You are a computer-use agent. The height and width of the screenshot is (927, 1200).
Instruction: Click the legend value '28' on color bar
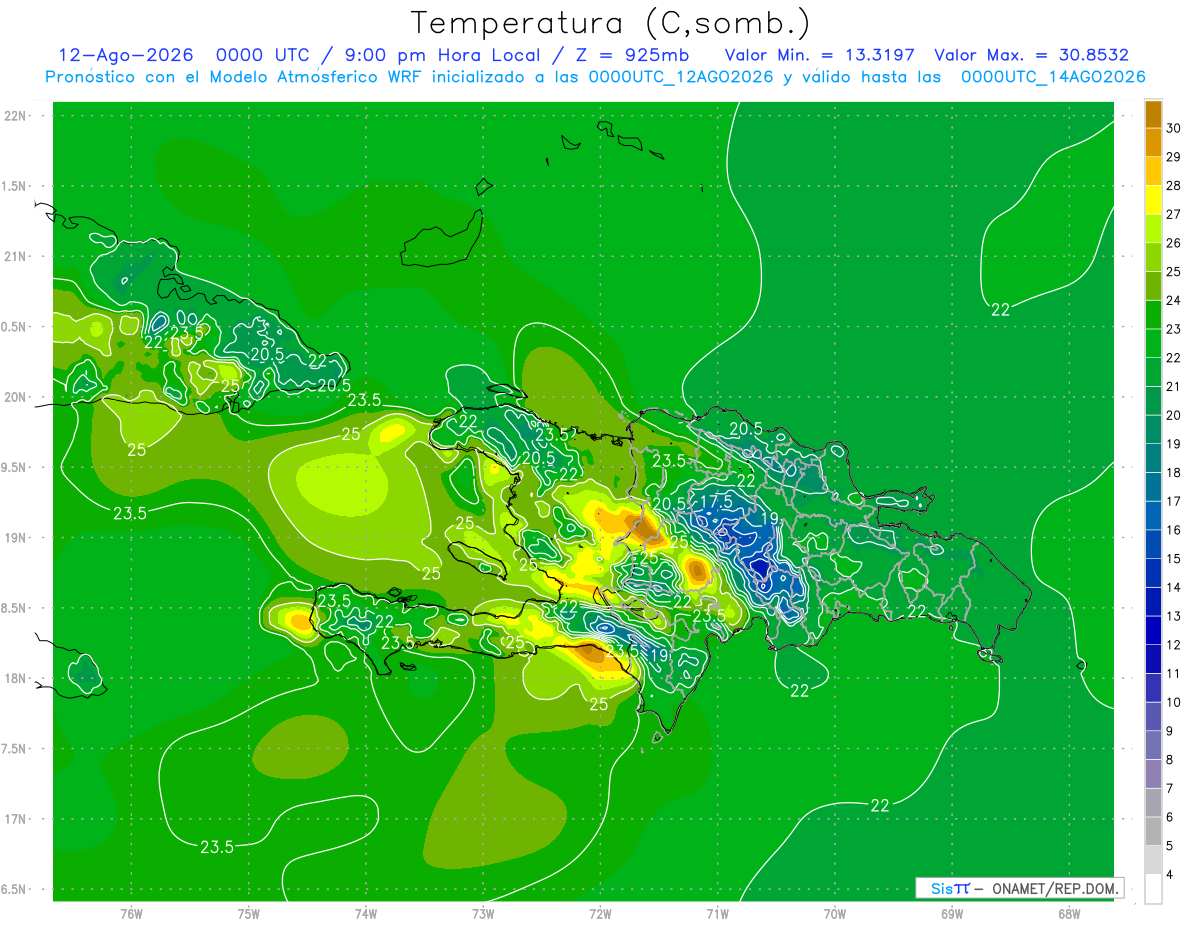pyautogui.click(x=1174, y=185)
